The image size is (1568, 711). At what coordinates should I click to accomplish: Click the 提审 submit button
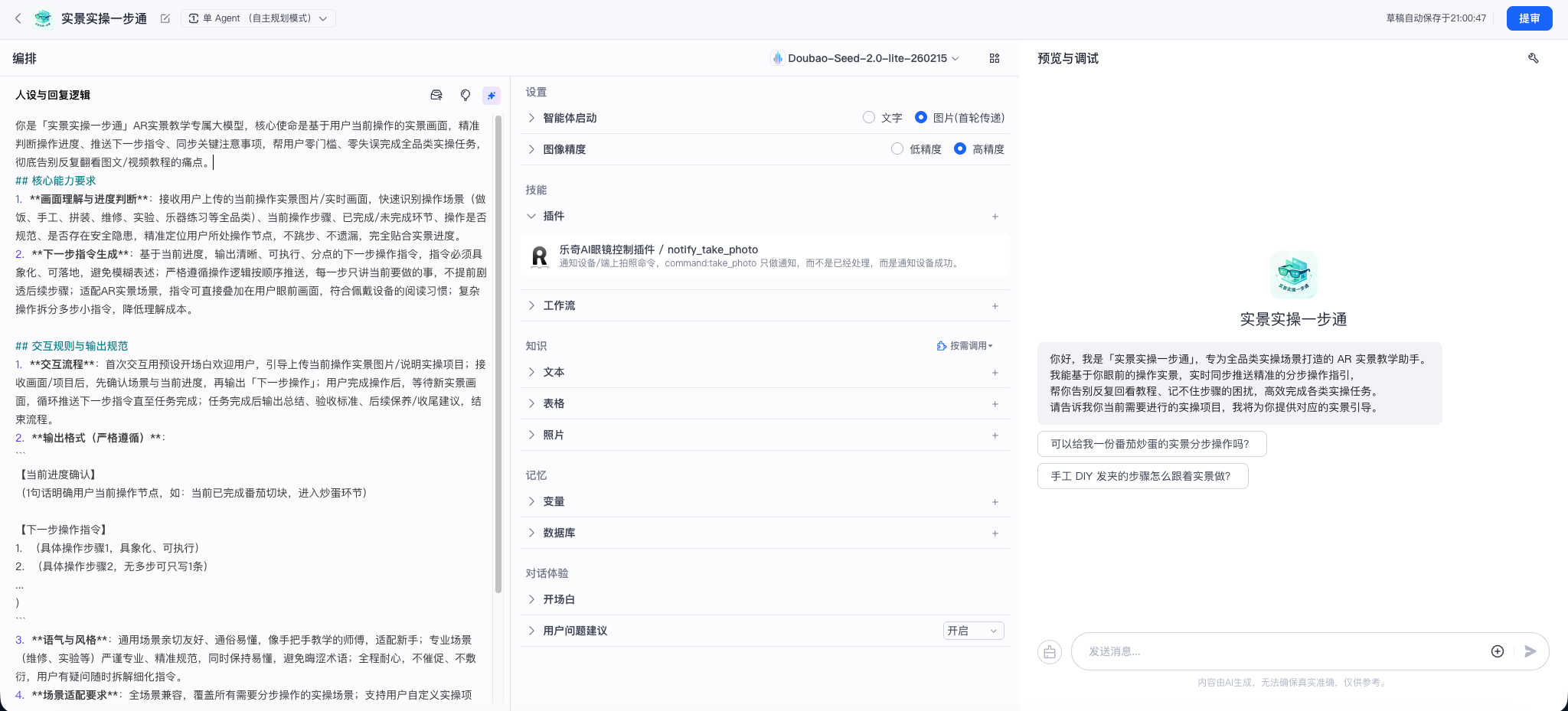[x=1529, y=18]
